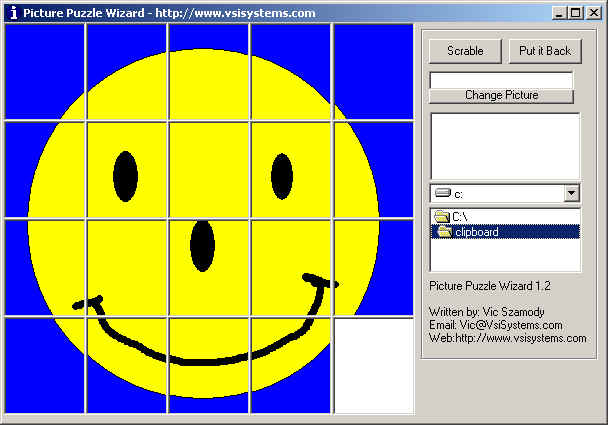The width and height of the screenshot is (608, 425).
Task: Click the puzzle tile showing the left eye
Action: pos(127,170)
